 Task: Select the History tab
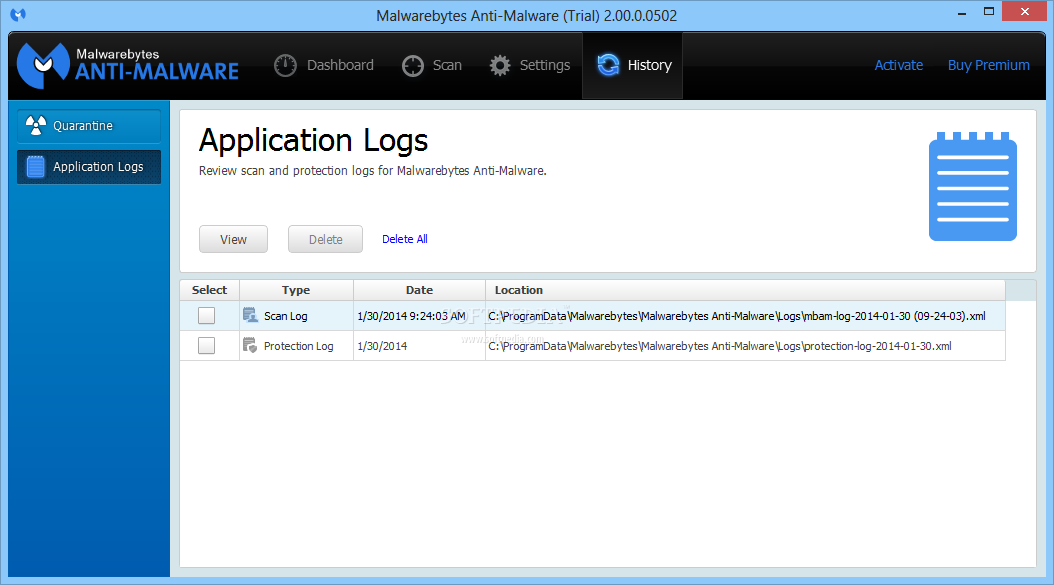click(633, 65)
